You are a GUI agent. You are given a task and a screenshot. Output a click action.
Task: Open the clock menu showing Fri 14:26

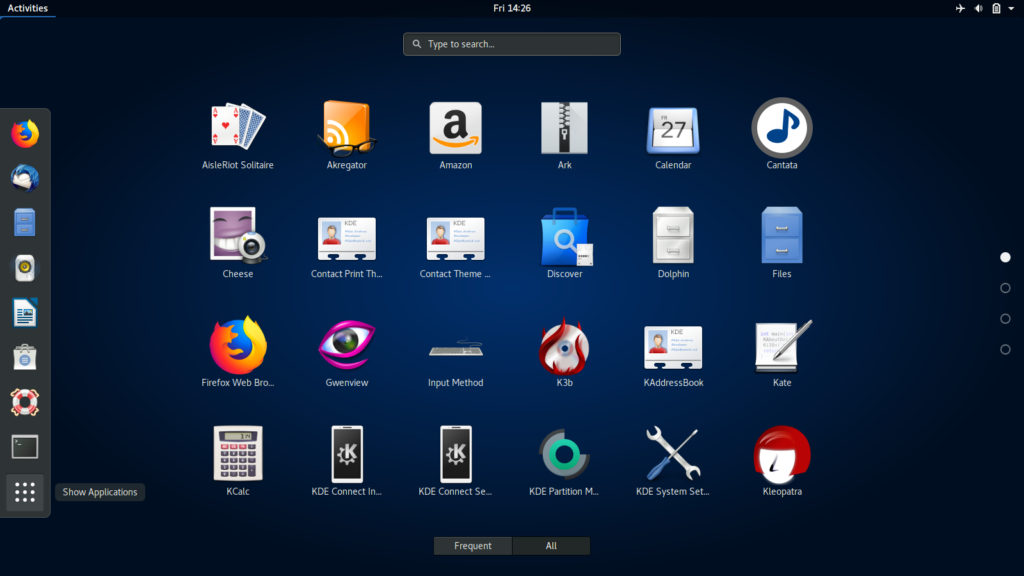pyautogui.click(x=512, y=8)
